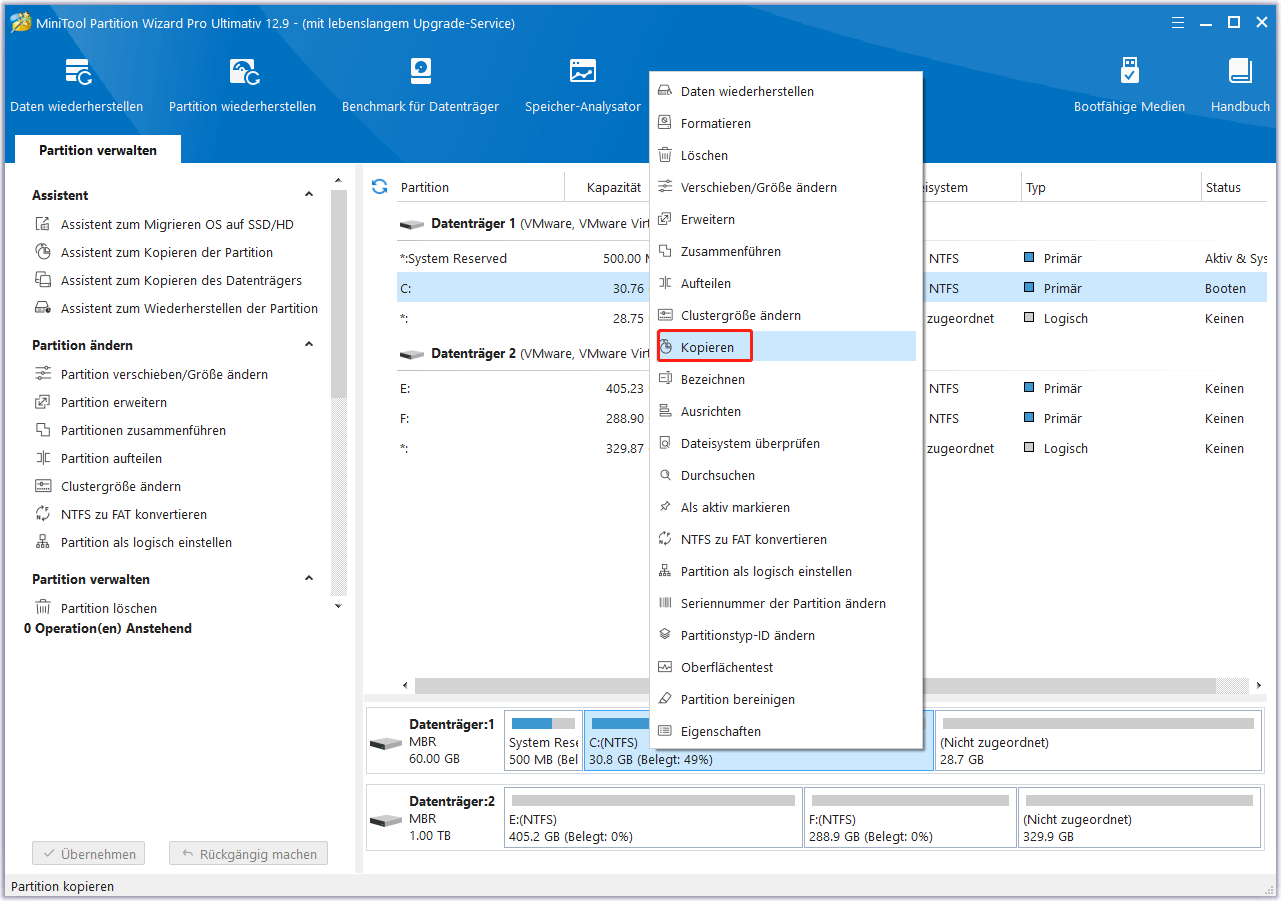Select Oberflächentest in the context menu
This screenshot has height=902, width=1282.
(785, 668)
